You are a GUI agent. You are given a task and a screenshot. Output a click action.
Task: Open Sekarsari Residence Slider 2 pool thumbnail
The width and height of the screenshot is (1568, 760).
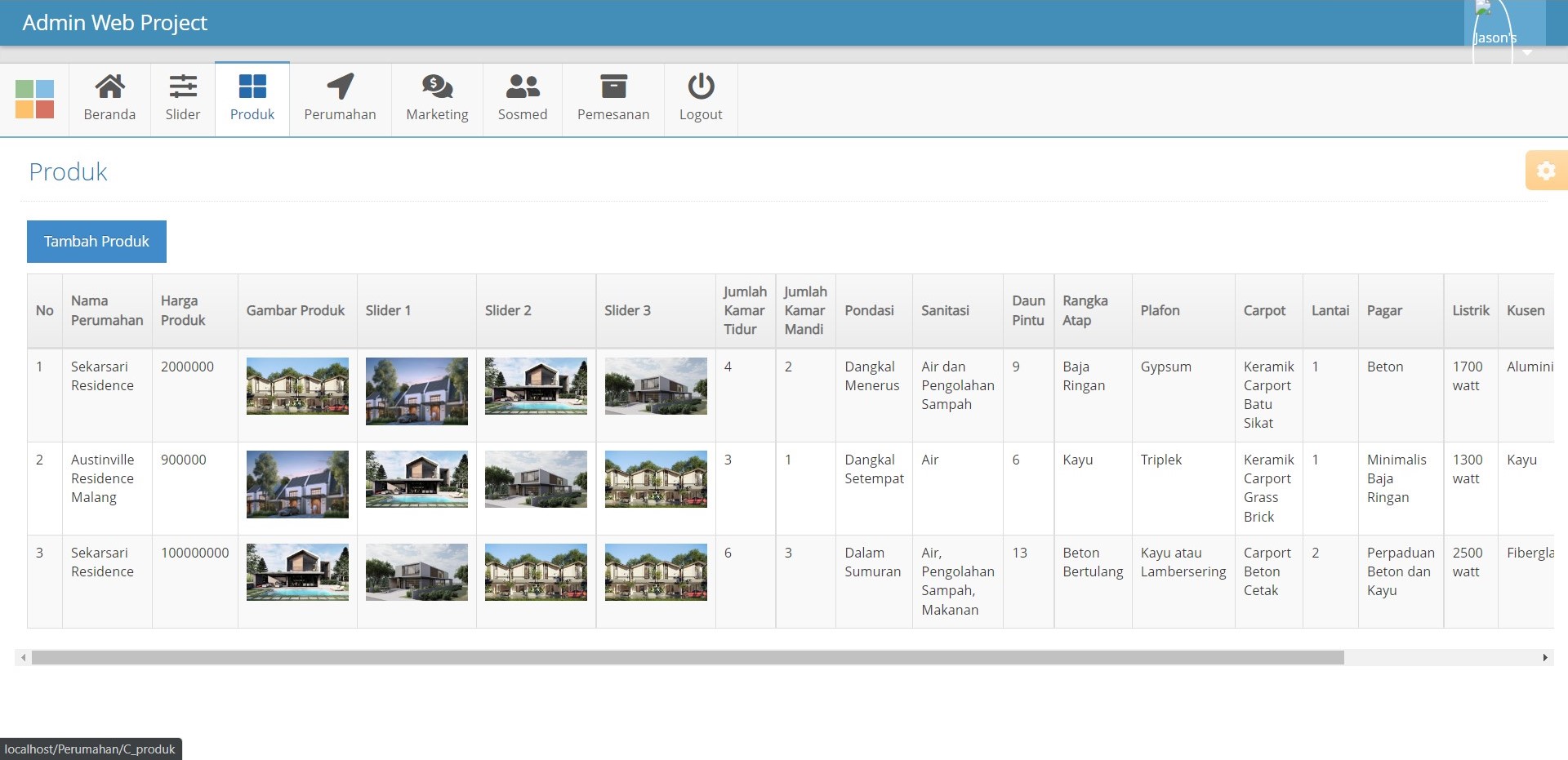pos(535,386)
